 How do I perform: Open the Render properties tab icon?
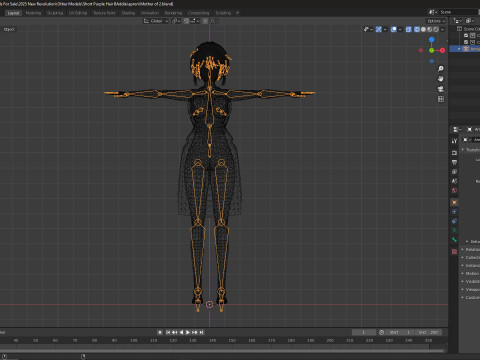pos(454,153)
